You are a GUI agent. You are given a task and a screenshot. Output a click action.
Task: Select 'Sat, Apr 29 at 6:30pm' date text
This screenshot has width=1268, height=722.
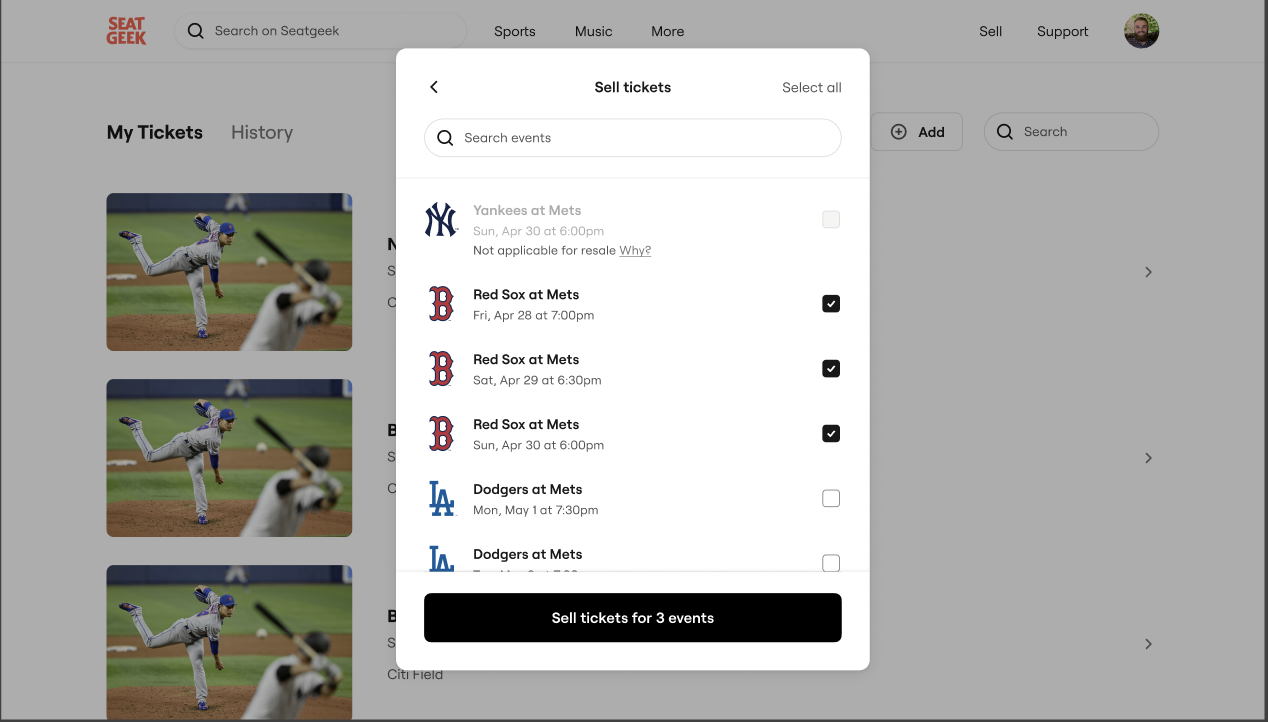(537, 381)
